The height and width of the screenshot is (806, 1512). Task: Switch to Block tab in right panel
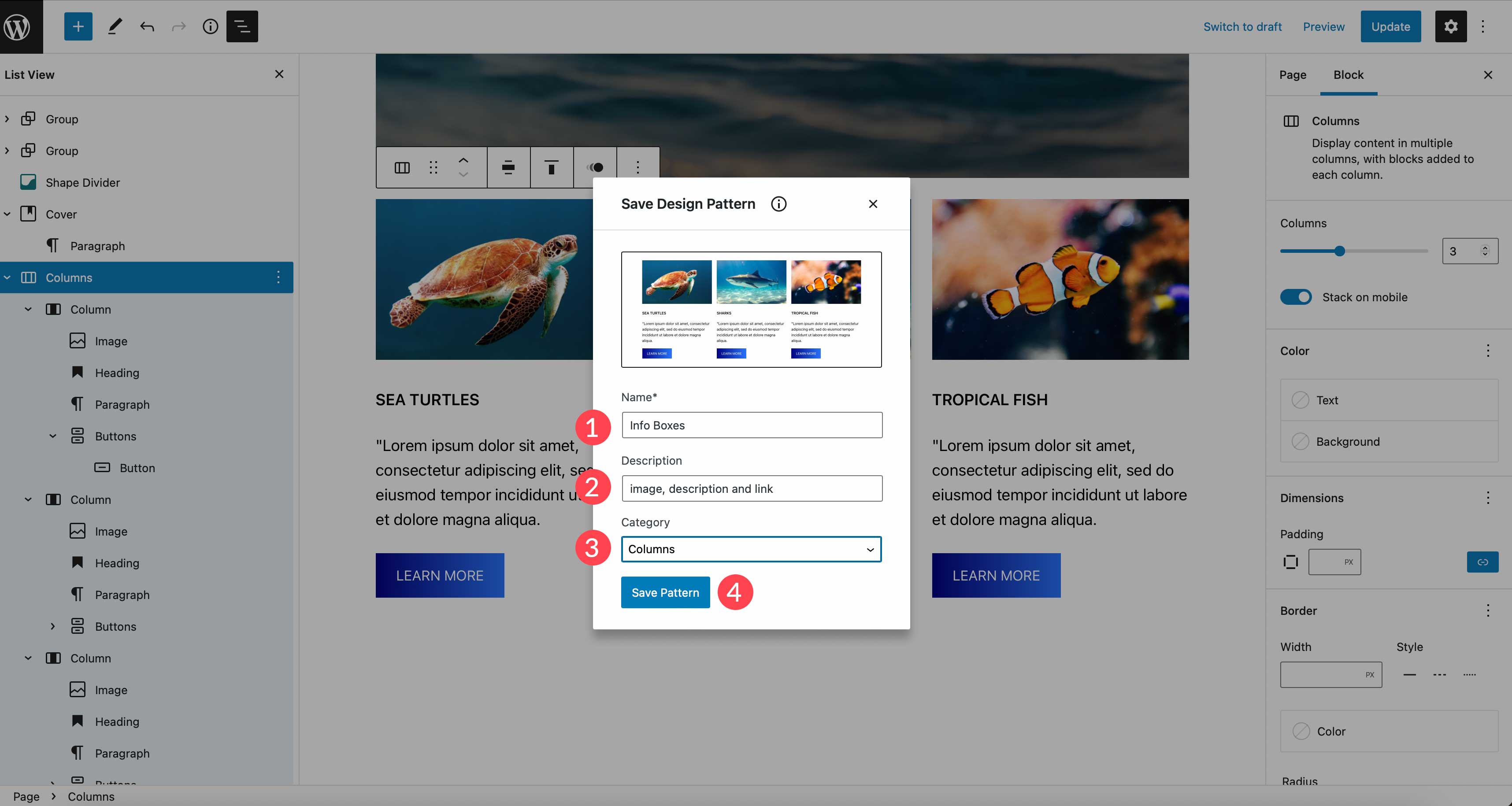tap(1348, 74)
